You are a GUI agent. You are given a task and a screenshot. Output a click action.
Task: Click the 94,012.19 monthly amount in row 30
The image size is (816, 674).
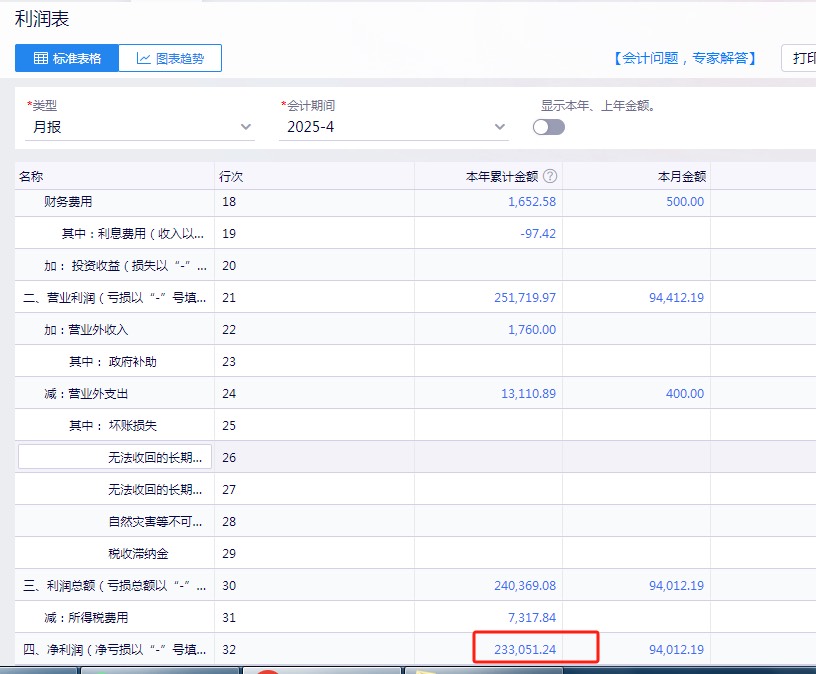click(x=677, y=586)
